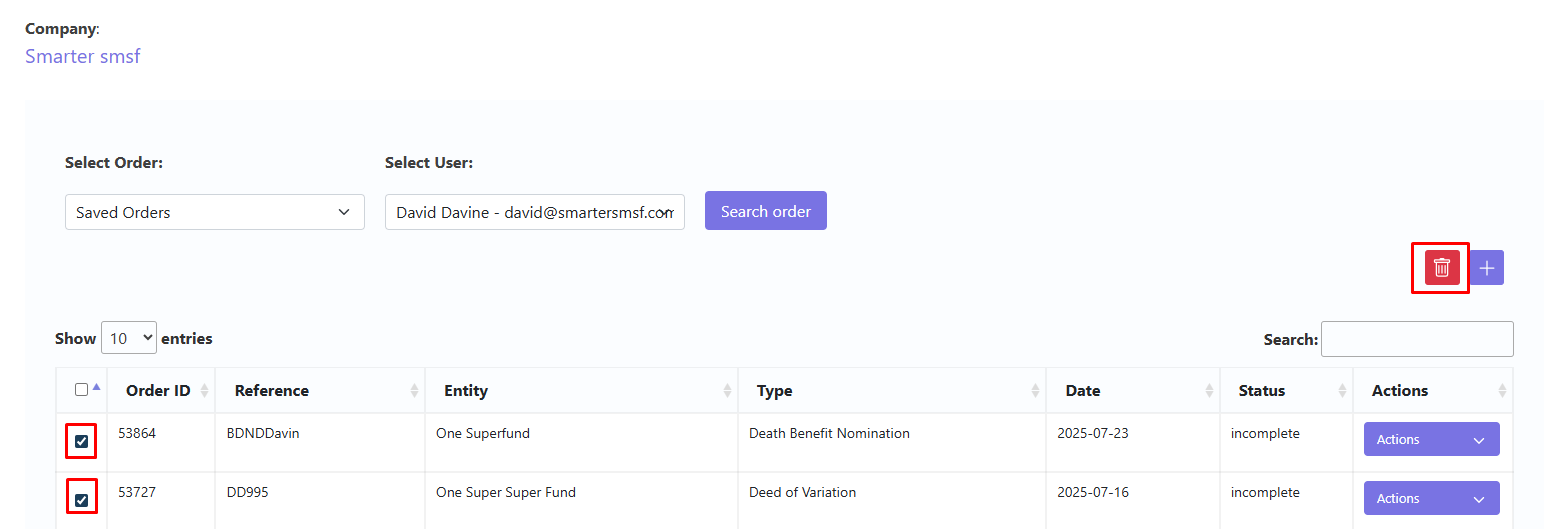Open the Saved Orders dropdown
This screenshot has height=529, width=1552.
point(215,212)
